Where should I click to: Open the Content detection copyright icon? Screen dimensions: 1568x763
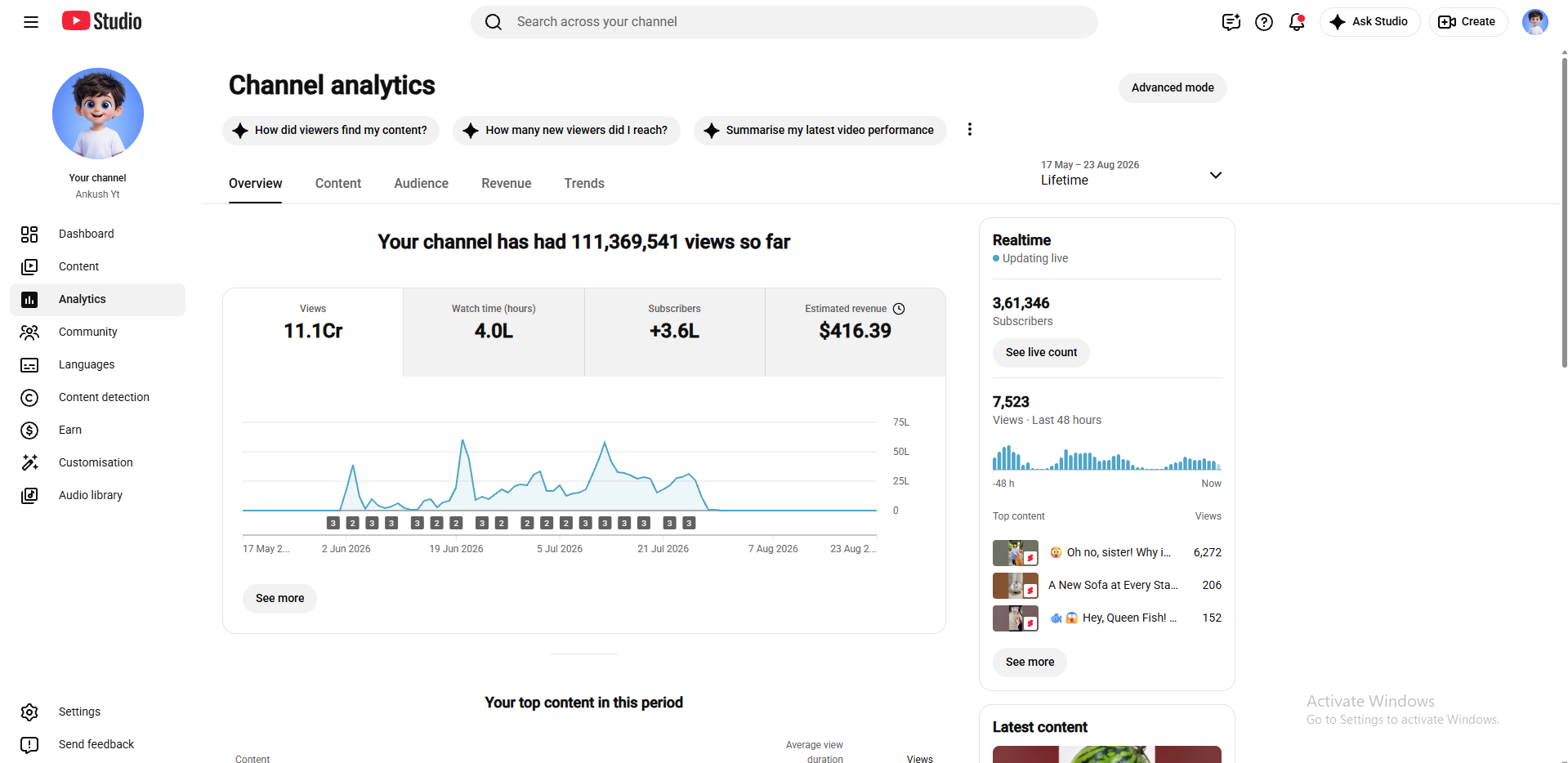point(29,398)
